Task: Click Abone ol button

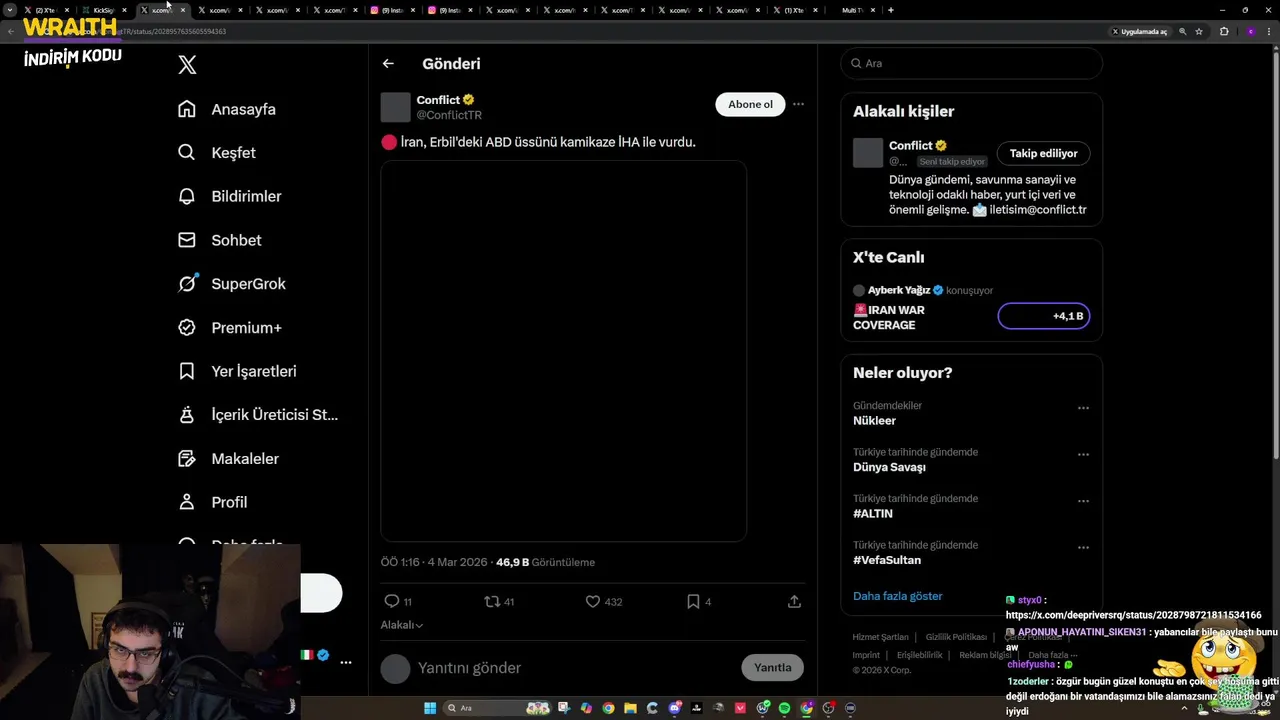Action: (x=750, y=104)
